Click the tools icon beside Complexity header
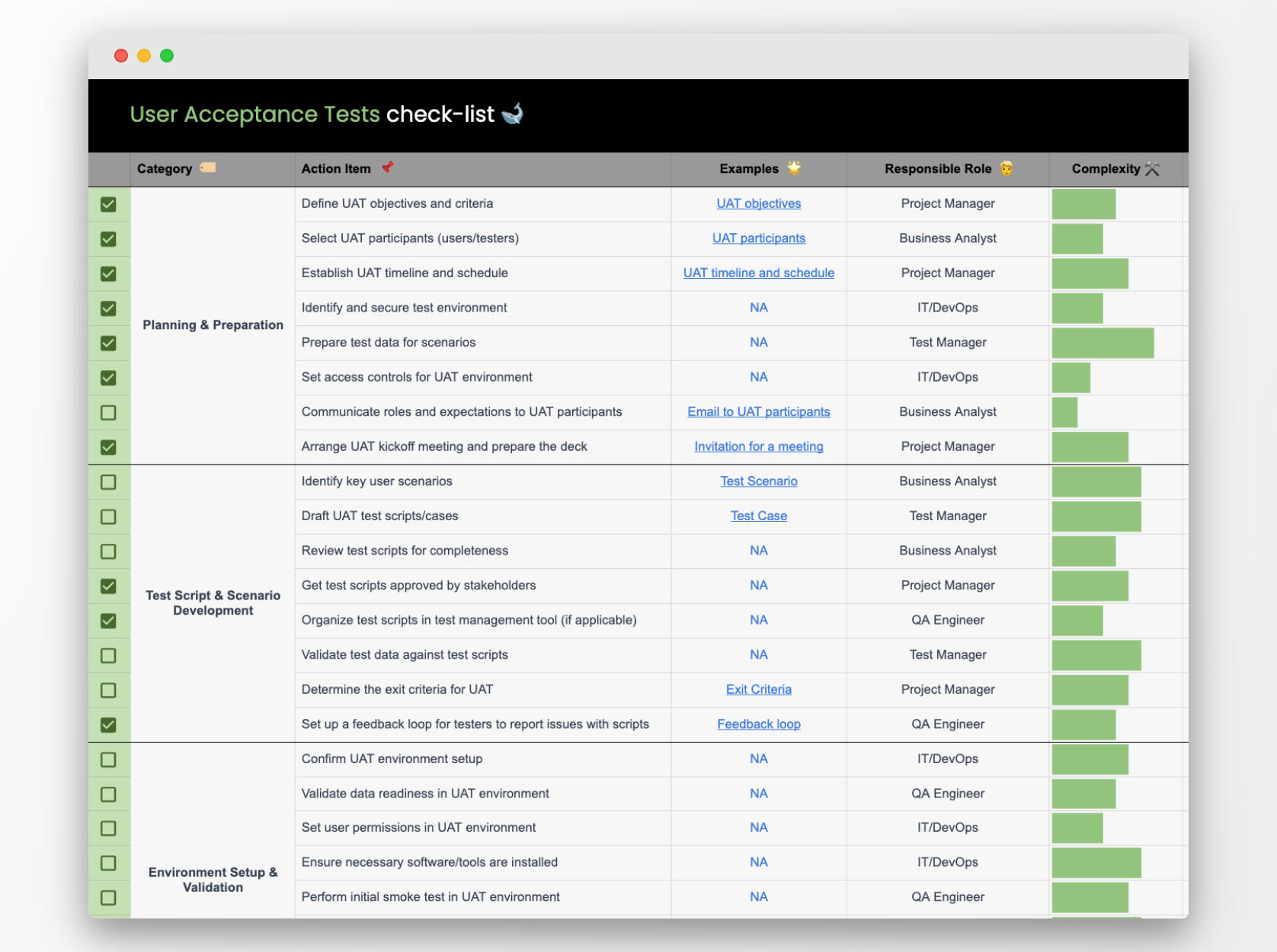Screen dimensions: 1277x952 pos(1152,168)
